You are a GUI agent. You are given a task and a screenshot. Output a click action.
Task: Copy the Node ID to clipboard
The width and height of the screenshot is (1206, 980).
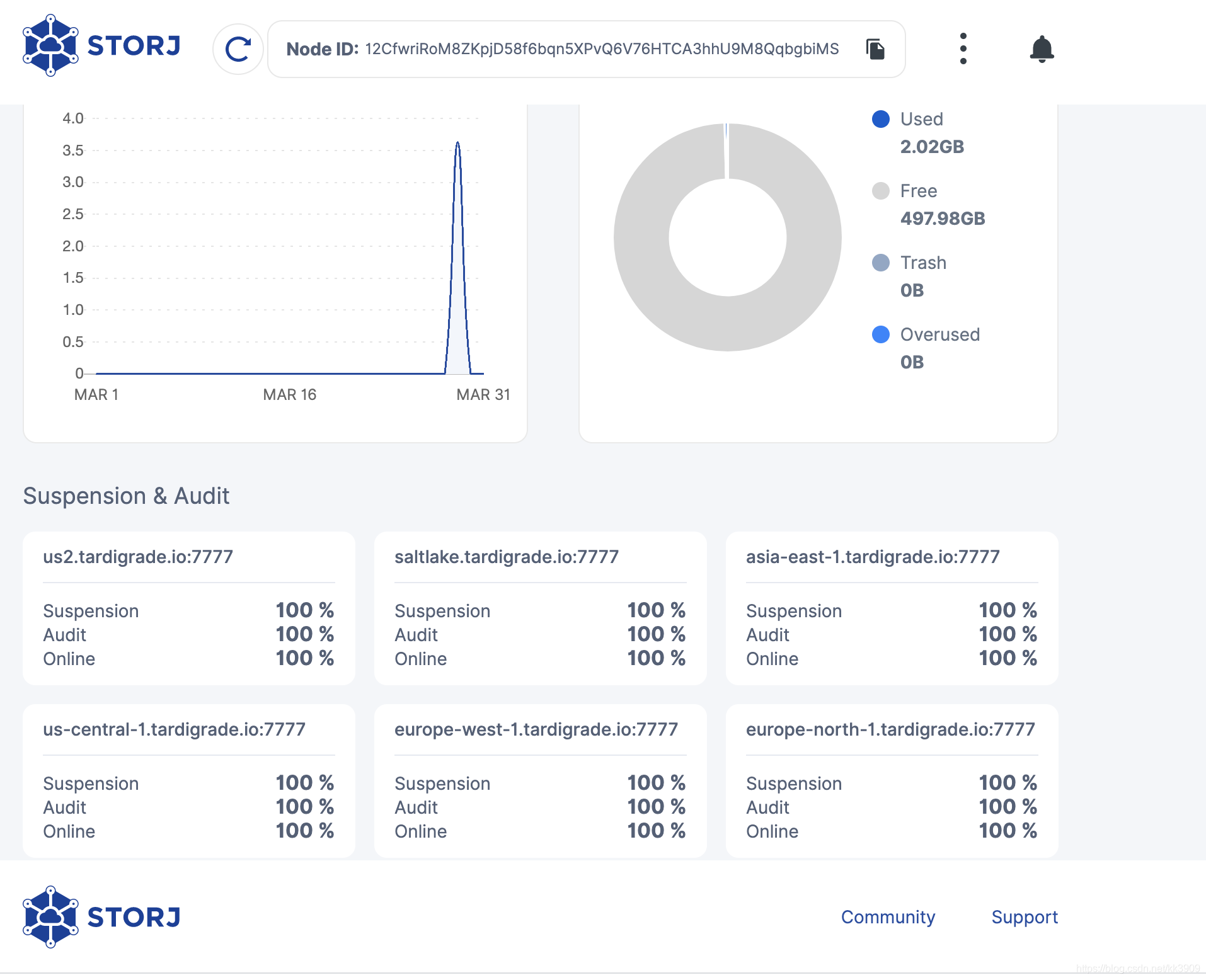875,49
